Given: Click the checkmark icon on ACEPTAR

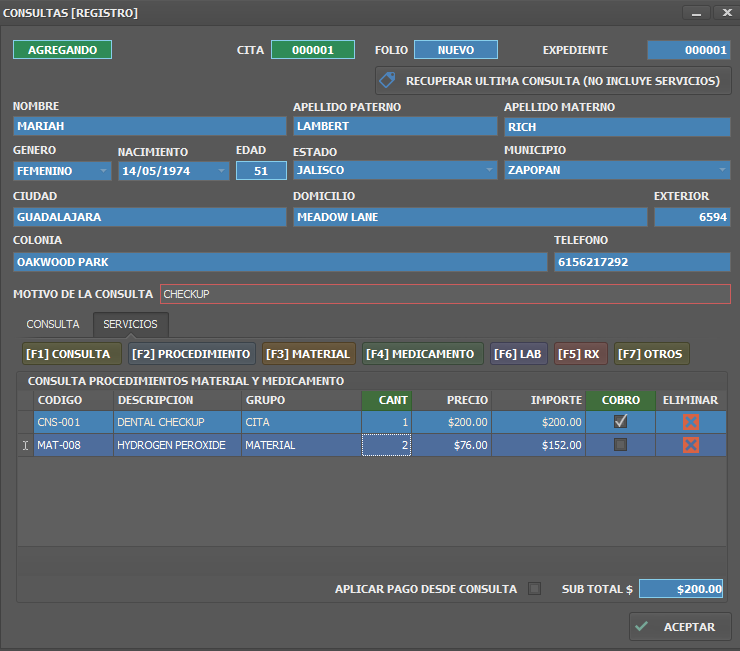Looking at the screenshot, I should [643, 627].
